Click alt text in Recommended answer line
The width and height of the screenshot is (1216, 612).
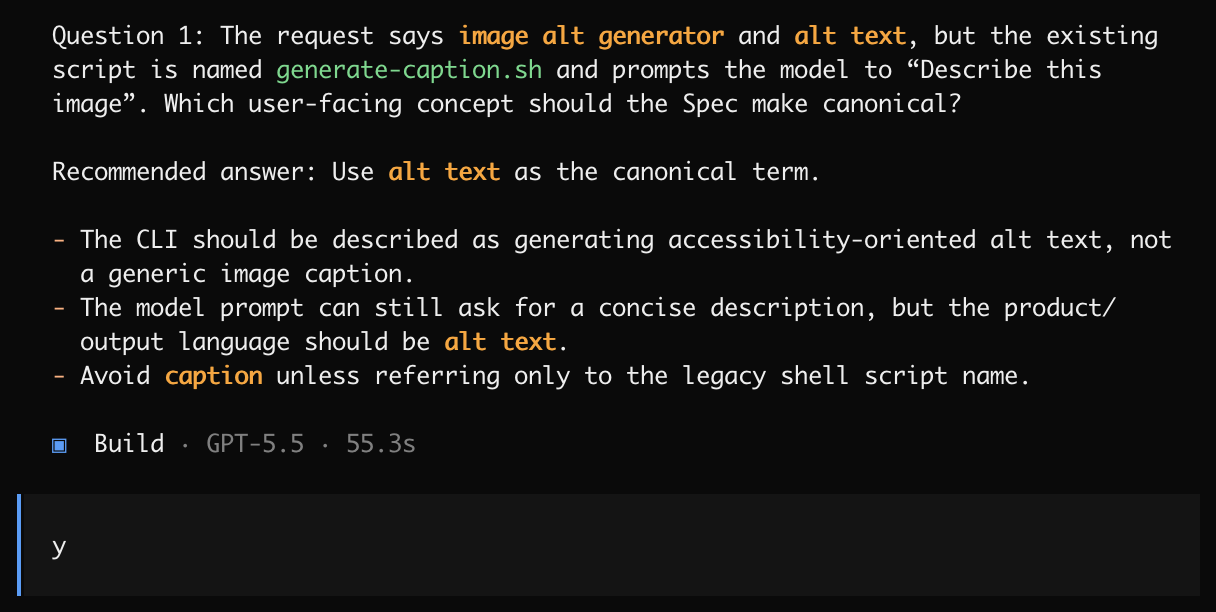click(x=444, y=172)
